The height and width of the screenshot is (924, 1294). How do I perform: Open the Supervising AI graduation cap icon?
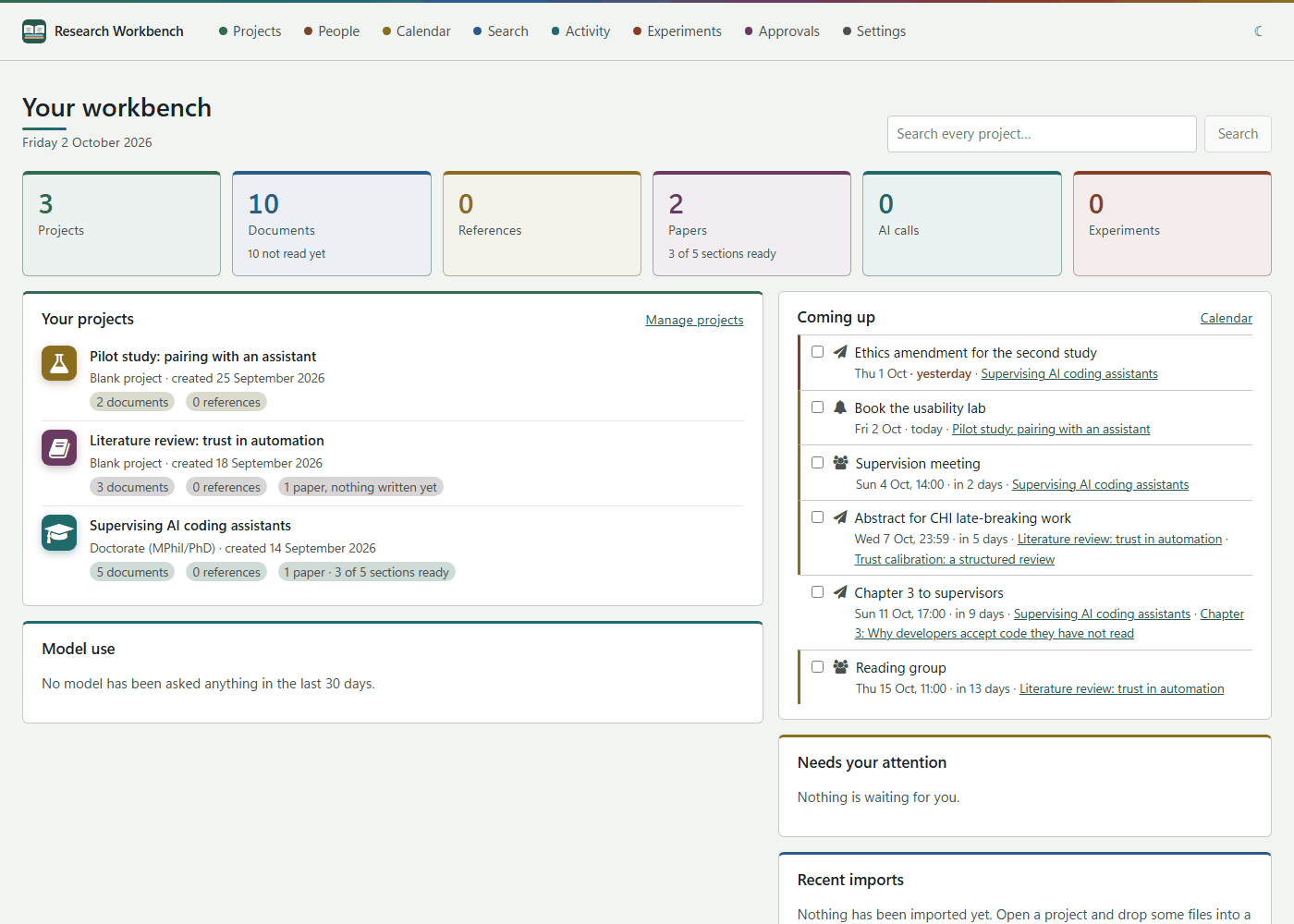coord(59,533)
